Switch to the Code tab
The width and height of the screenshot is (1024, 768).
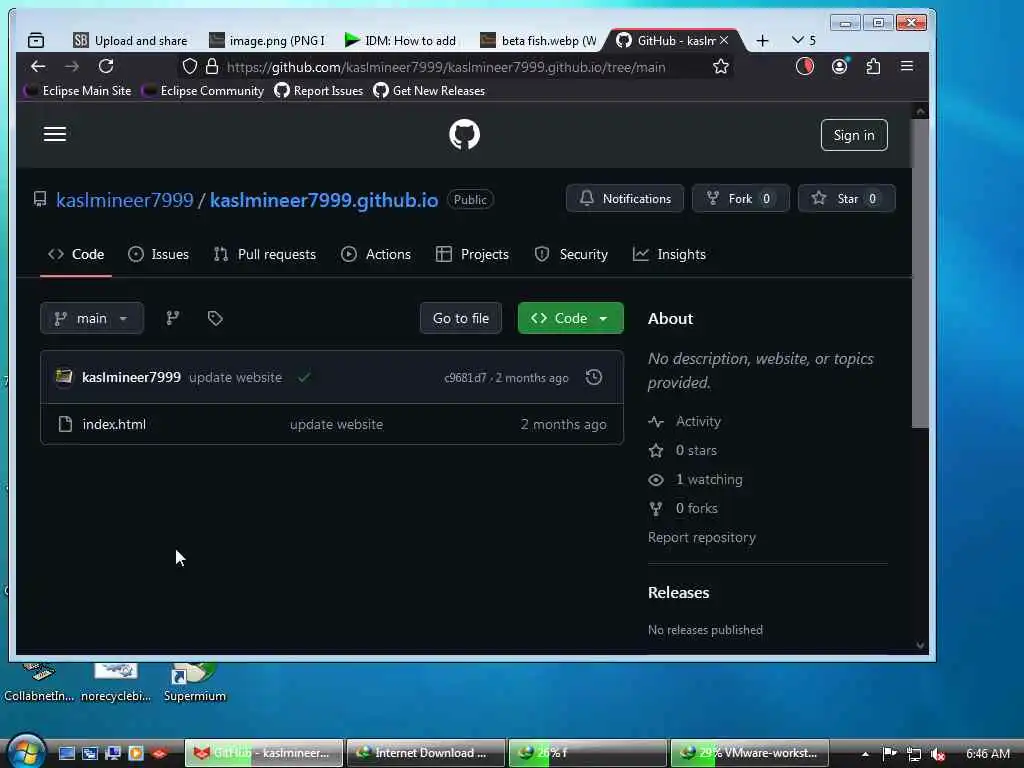coord(76,255)
